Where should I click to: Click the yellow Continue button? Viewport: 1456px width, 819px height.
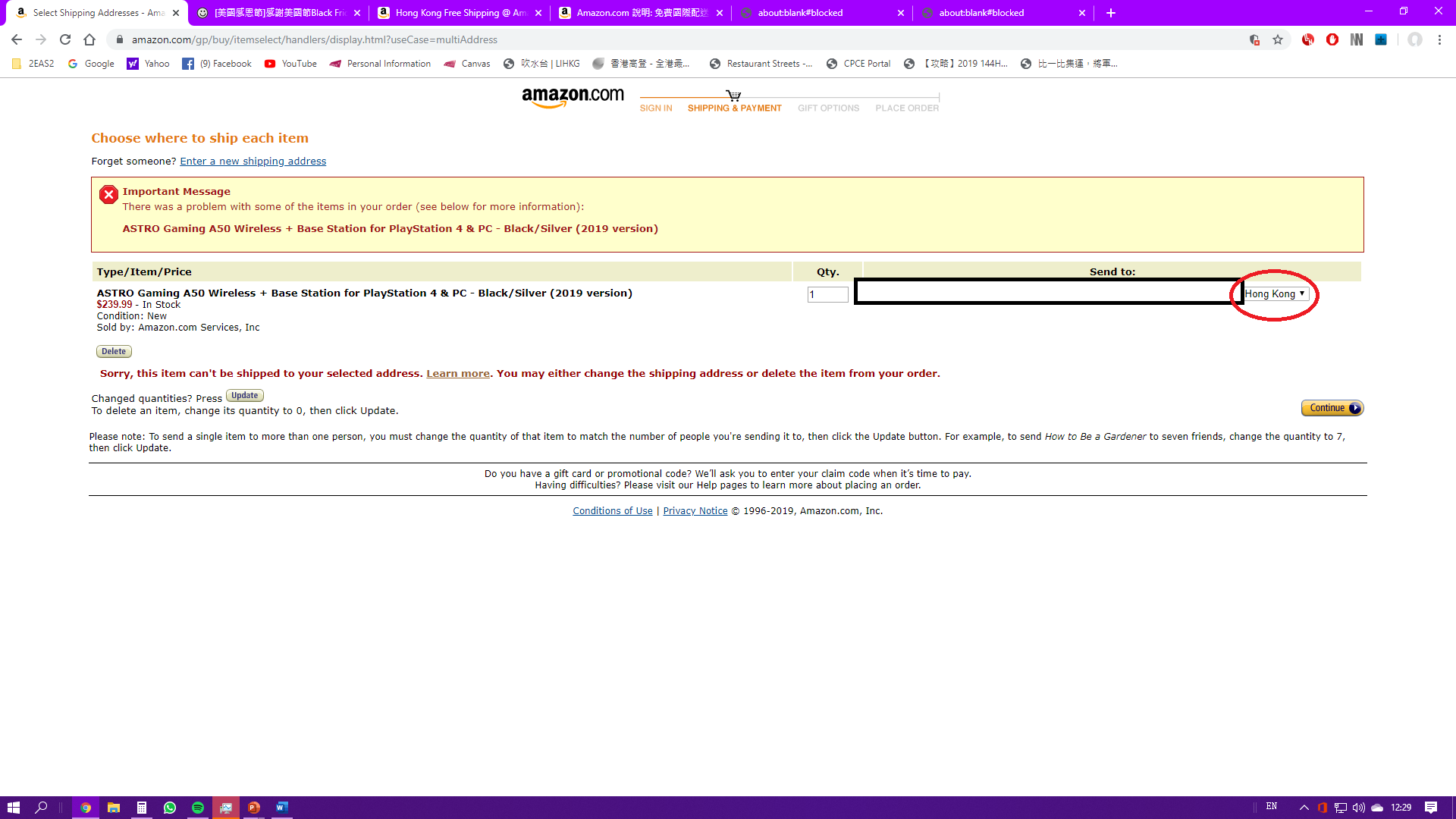1332,408
